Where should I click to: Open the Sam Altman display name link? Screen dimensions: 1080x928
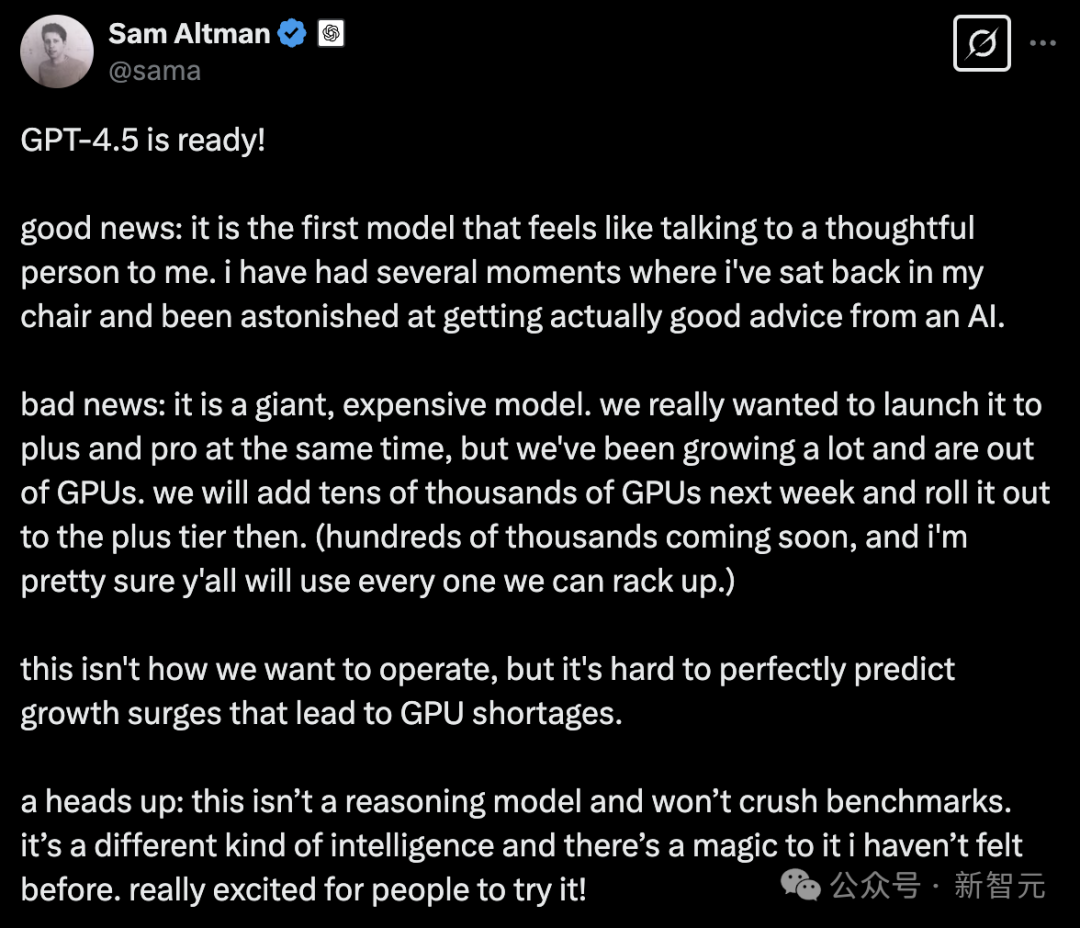tap(189, 34)
